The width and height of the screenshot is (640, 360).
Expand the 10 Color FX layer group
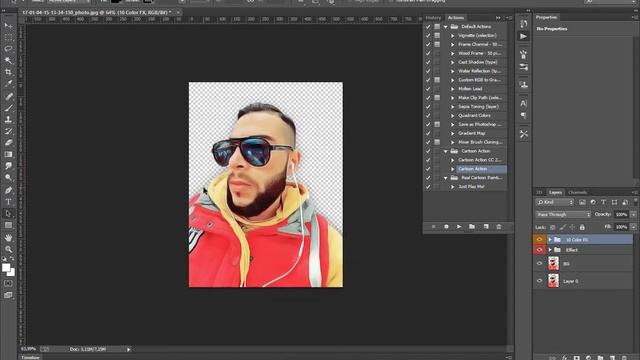550,240
